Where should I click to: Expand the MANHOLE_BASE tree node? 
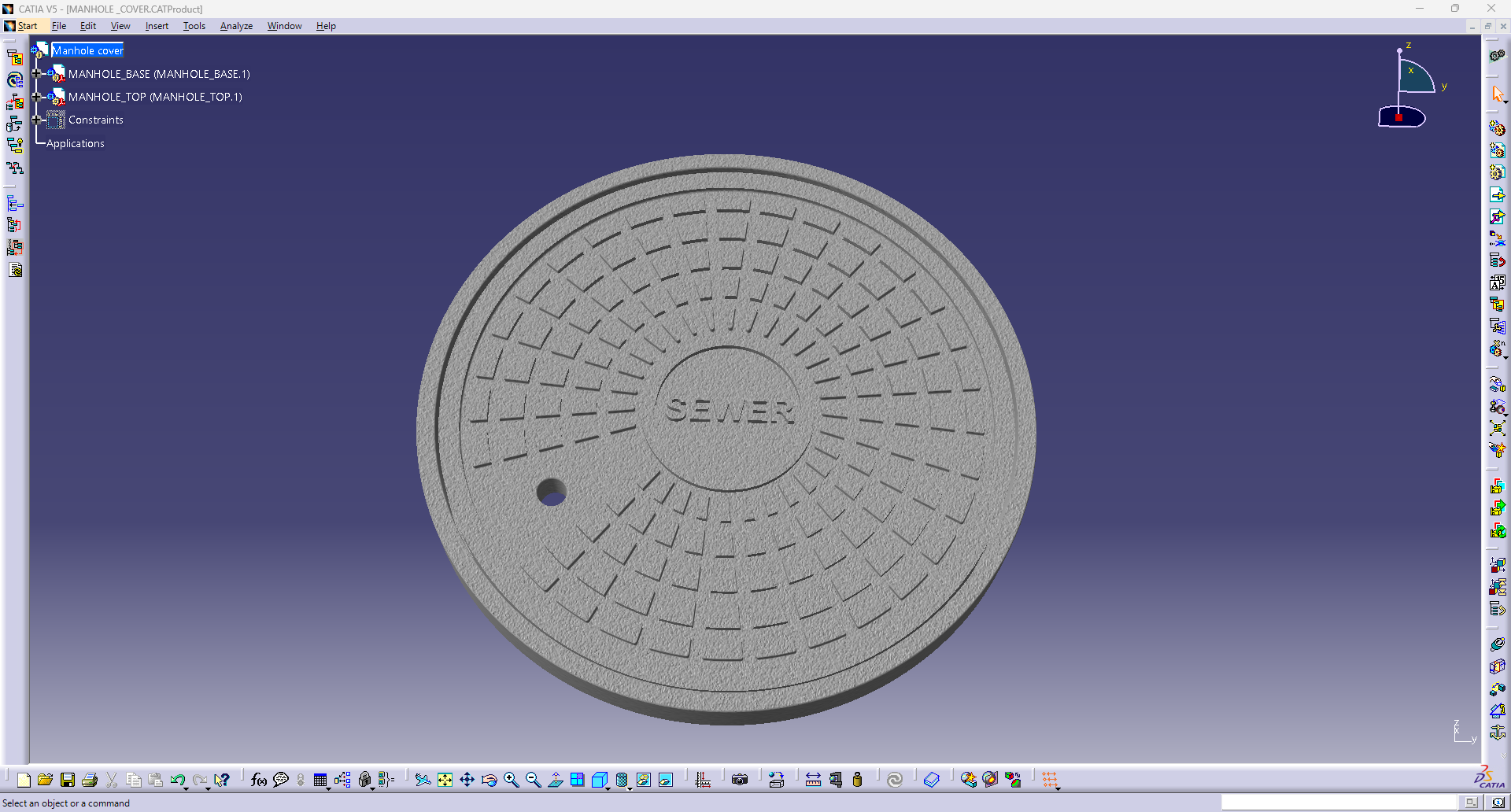pos(36,73)
